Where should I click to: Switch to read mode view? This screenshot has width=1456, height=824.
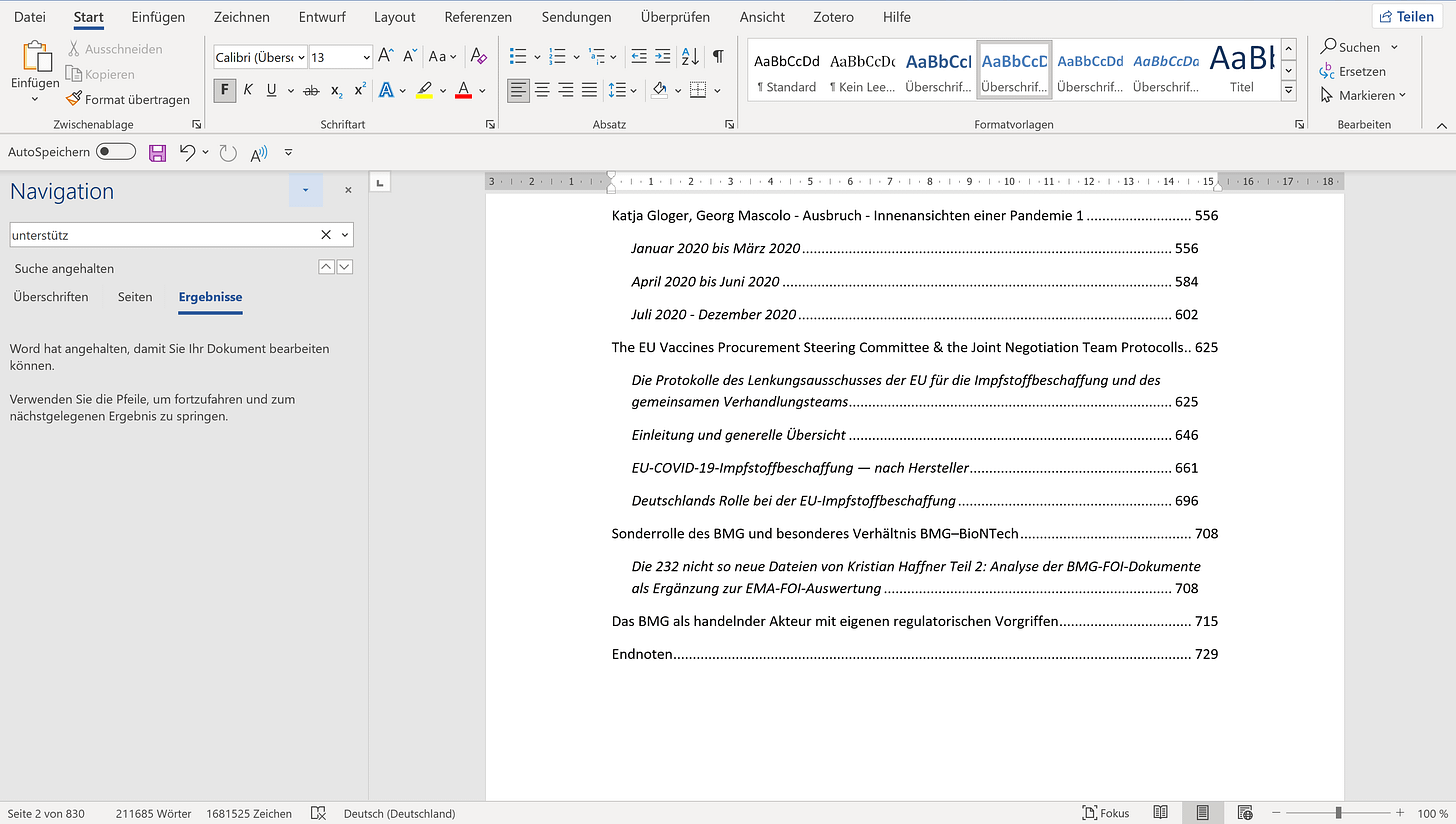coord(1160,813)
